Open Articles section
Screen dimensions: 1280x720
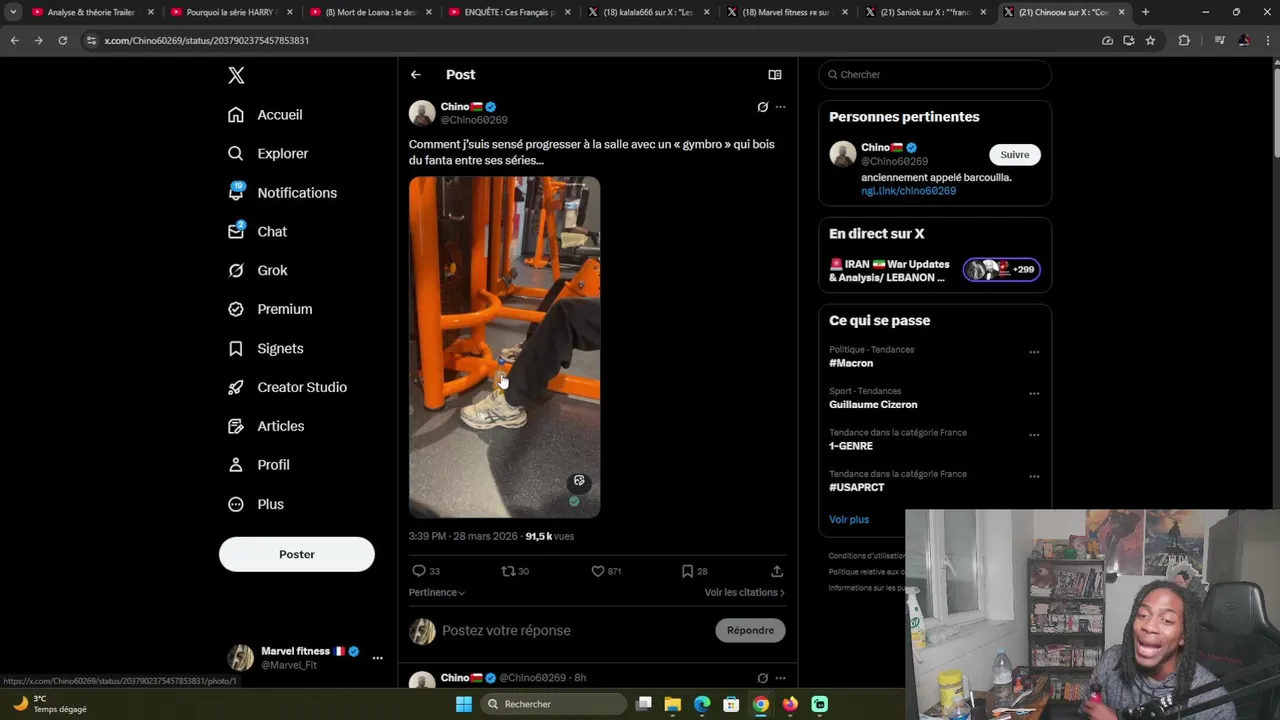[266, 426]
